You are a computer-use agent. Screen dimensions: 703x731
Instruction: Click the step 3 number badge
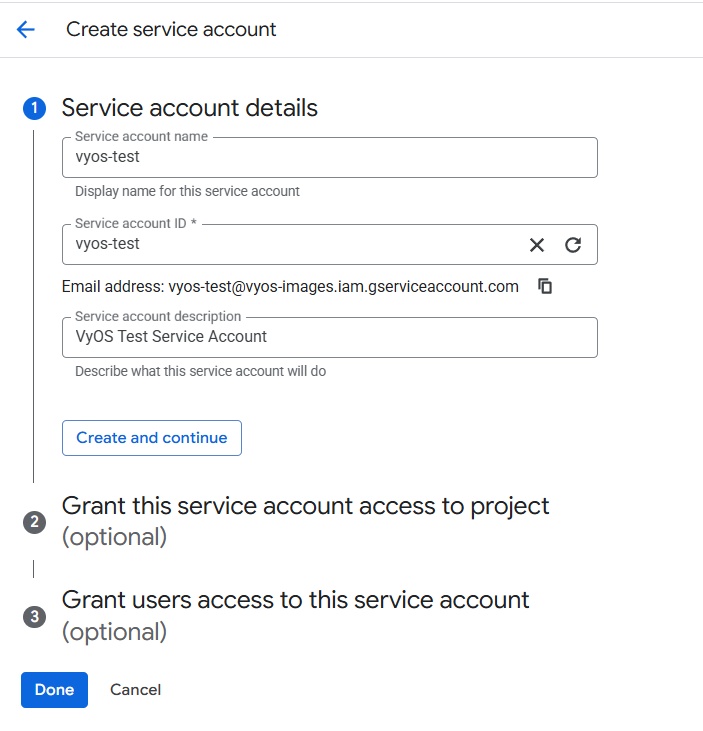click(34, 617)
